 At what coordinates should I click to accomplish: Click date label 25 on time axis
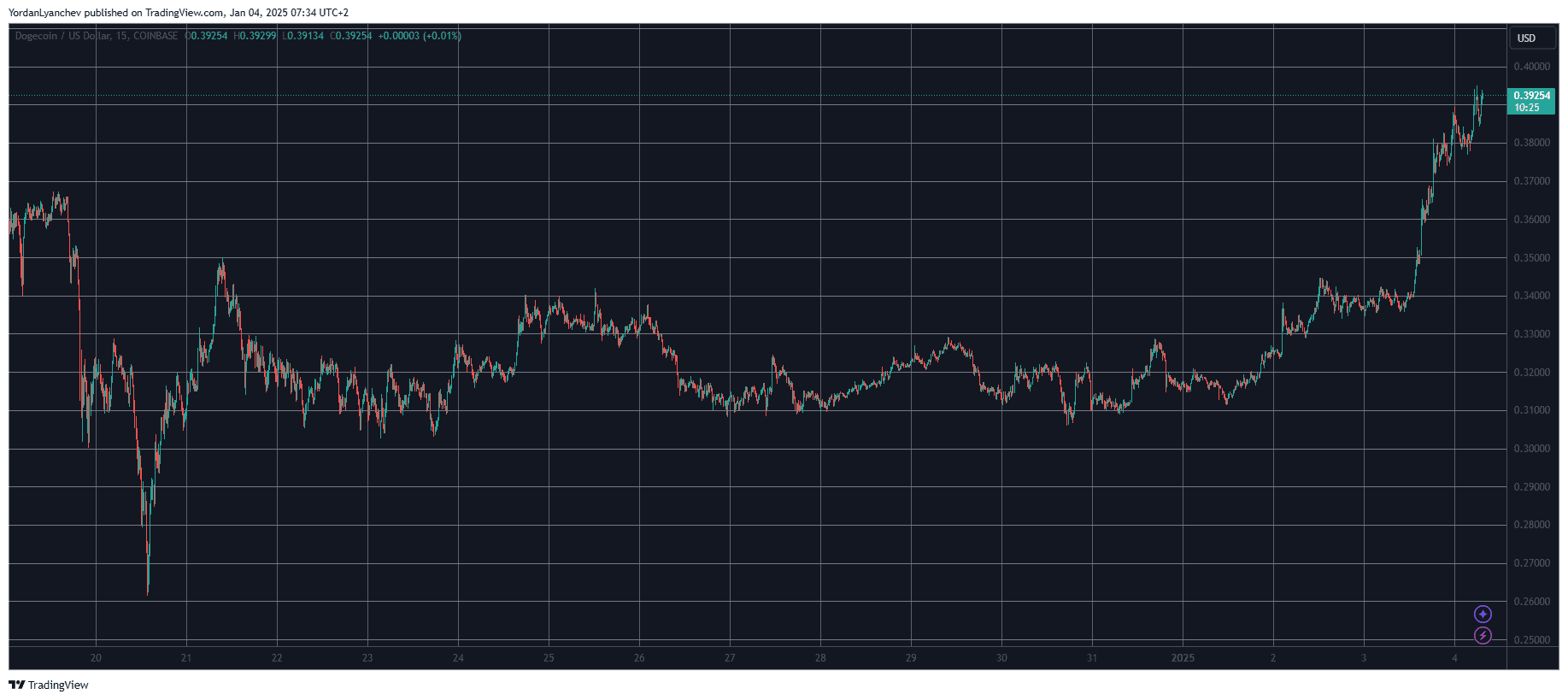coord(549,658)
